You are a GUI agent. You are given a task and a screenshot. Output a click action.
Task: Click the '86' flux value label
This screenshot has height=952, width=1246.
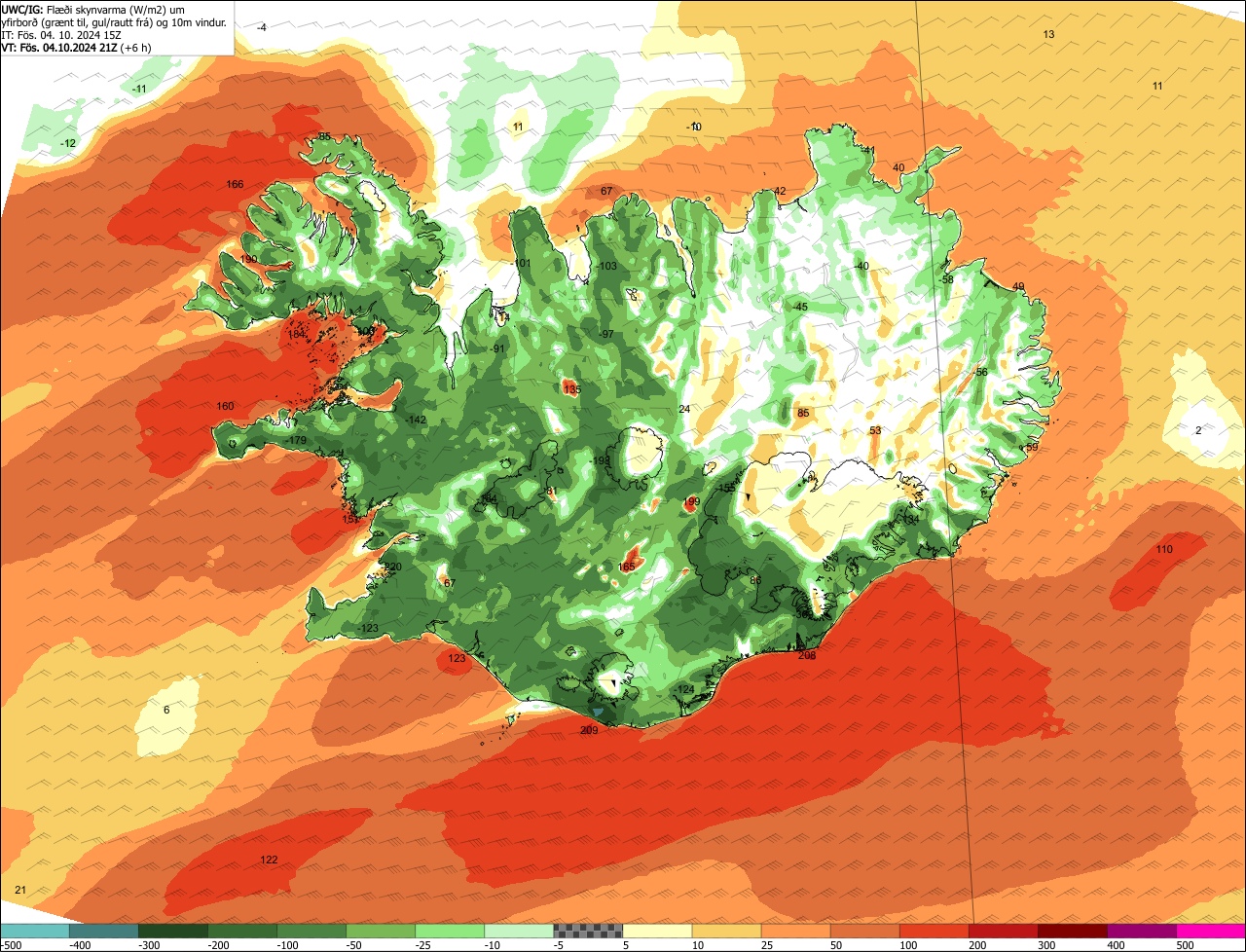click(754, 581)
